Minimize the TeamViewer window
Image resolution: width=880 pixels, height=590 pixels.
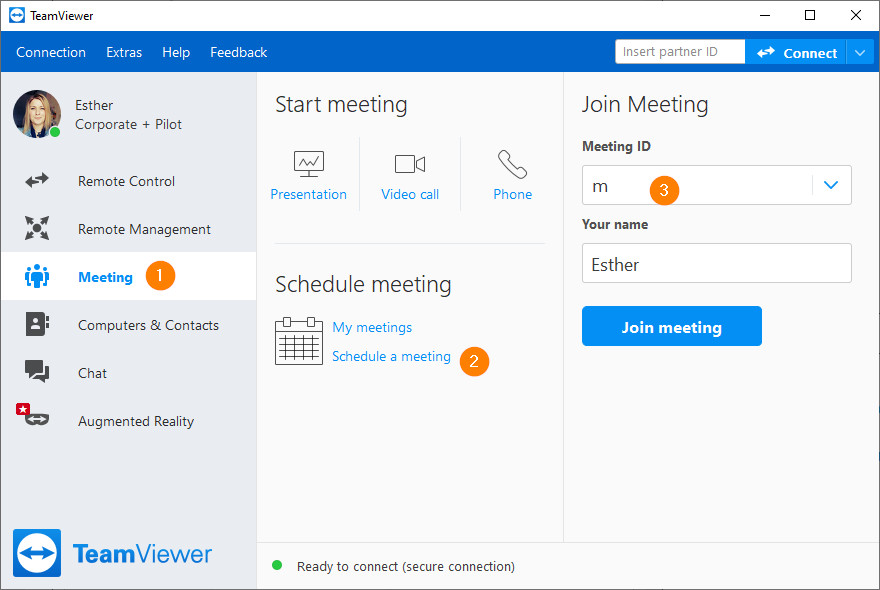coord(765,15)
